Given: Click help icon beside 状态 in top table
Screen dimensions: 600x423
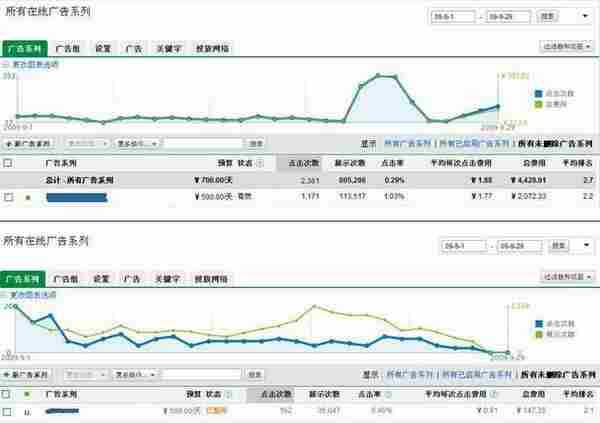Looking at the screenshot, I should (259, 162).
